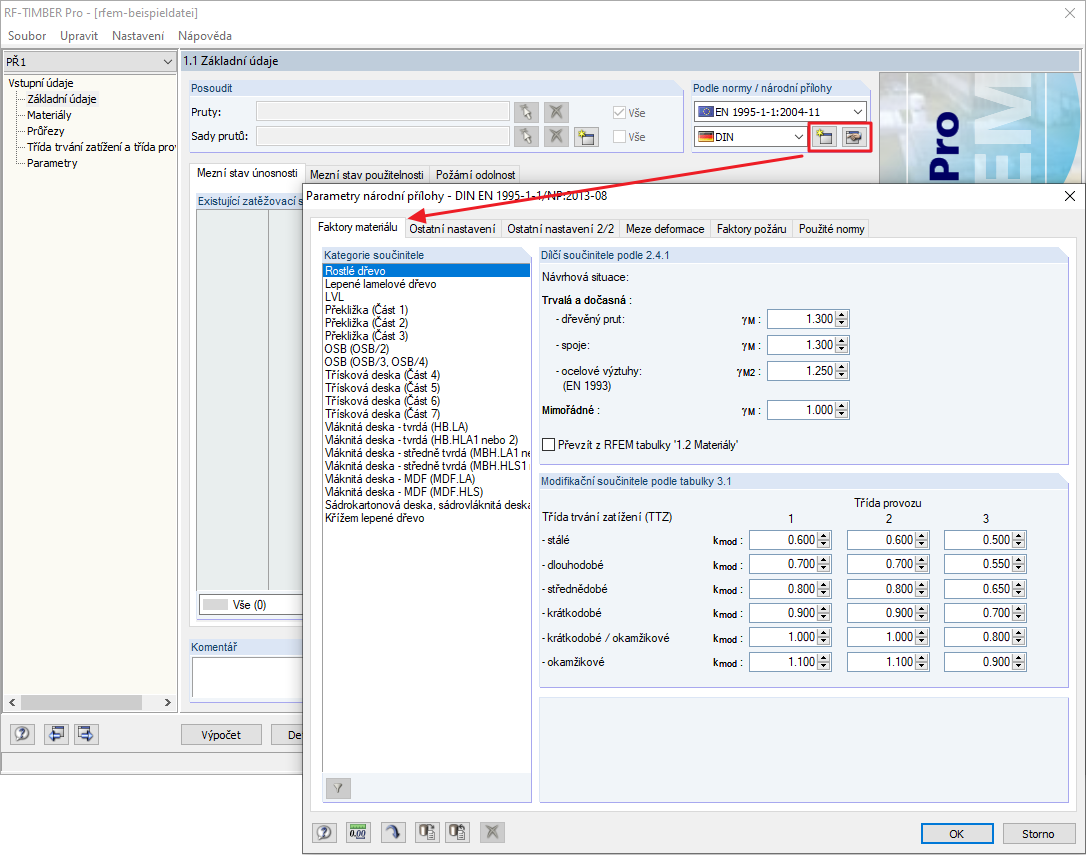Open help in the national annex dialog

pyautogui.click(x=324, y=832)
